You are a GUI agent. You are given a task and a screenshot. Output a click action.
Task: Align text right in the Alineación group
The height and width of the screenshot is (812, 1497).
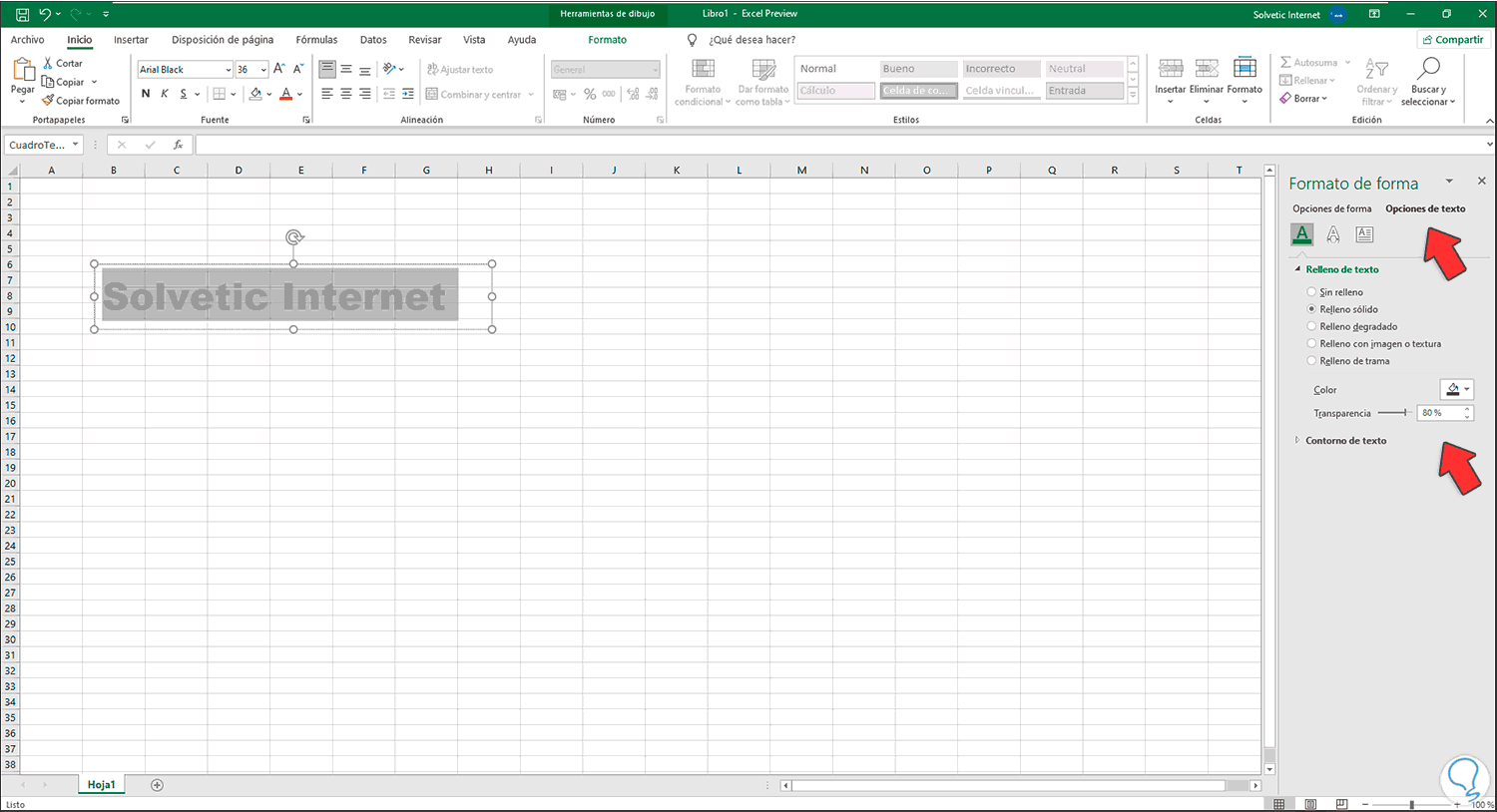tap(365, 94)
